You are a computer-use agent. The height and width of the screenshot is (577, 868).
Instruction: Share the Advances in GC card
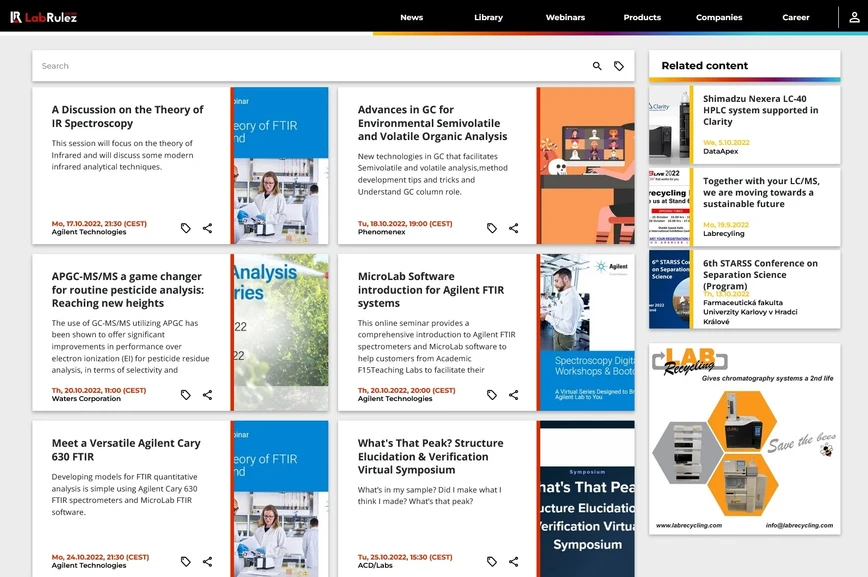514,228
